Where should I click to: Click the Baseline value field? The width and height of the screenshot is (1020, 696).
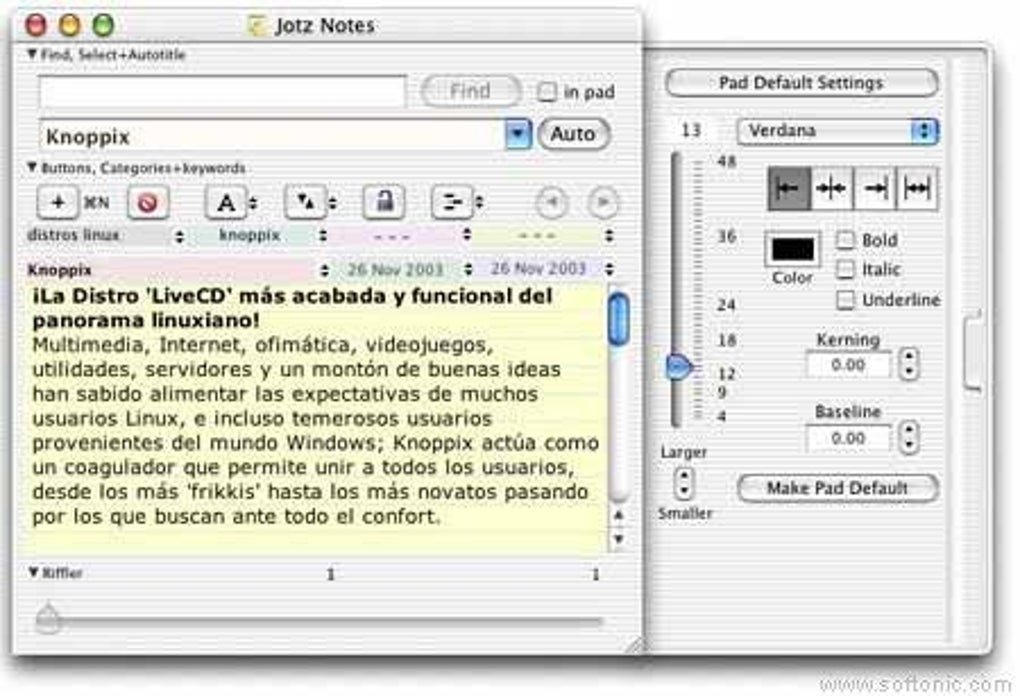tap(848, 438)
